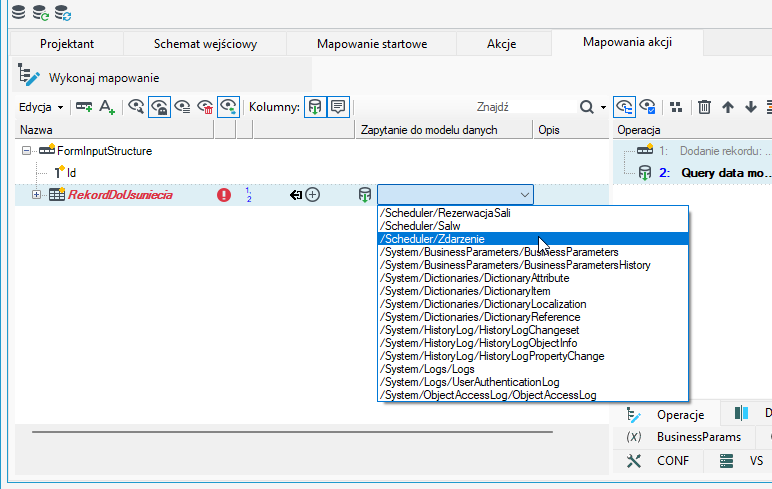Select operation 2 Query data model
This screenshot has height=489, width=772.
click(703, 173)
